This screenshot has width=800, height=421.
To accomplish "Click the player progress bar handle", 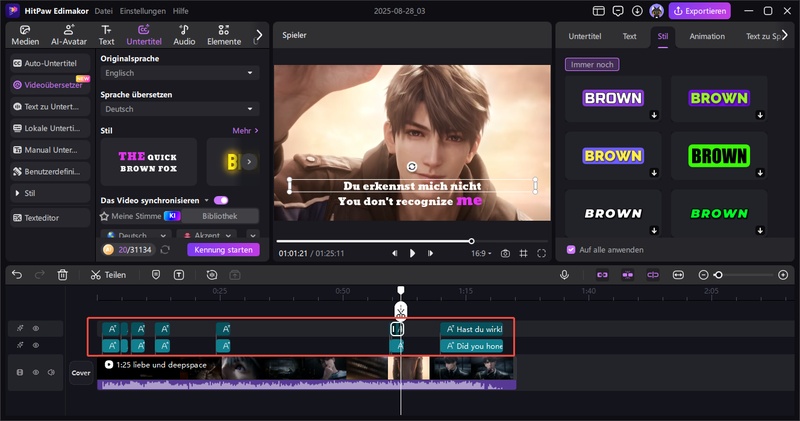I will tap(471, 241).
